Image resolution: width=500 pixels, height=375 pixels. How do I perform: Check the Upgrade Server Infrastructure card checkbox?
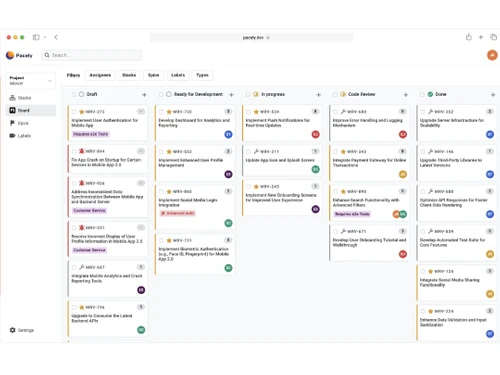[x=423, y=112]
